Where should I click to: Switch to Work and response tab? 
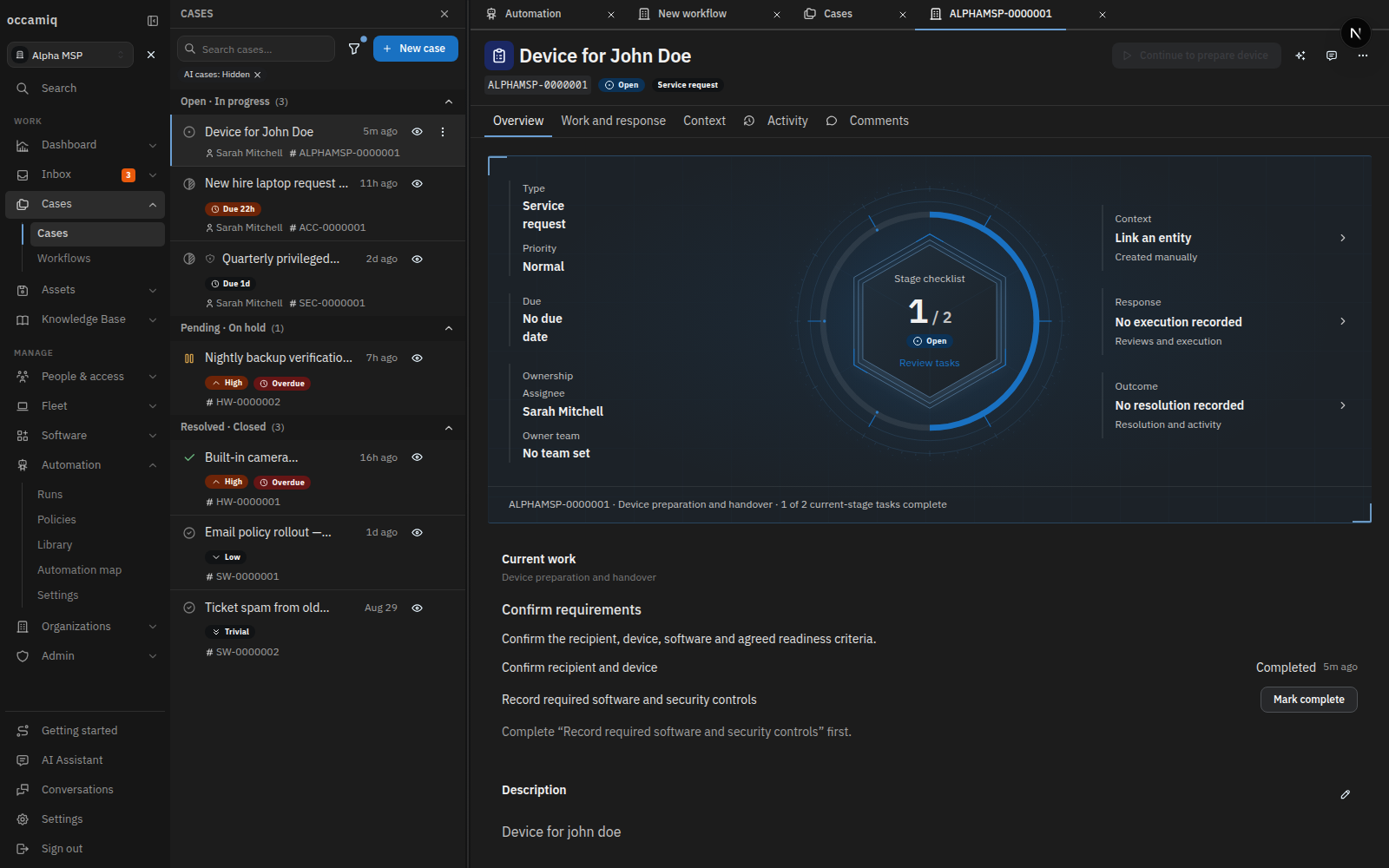coord(614,121)
